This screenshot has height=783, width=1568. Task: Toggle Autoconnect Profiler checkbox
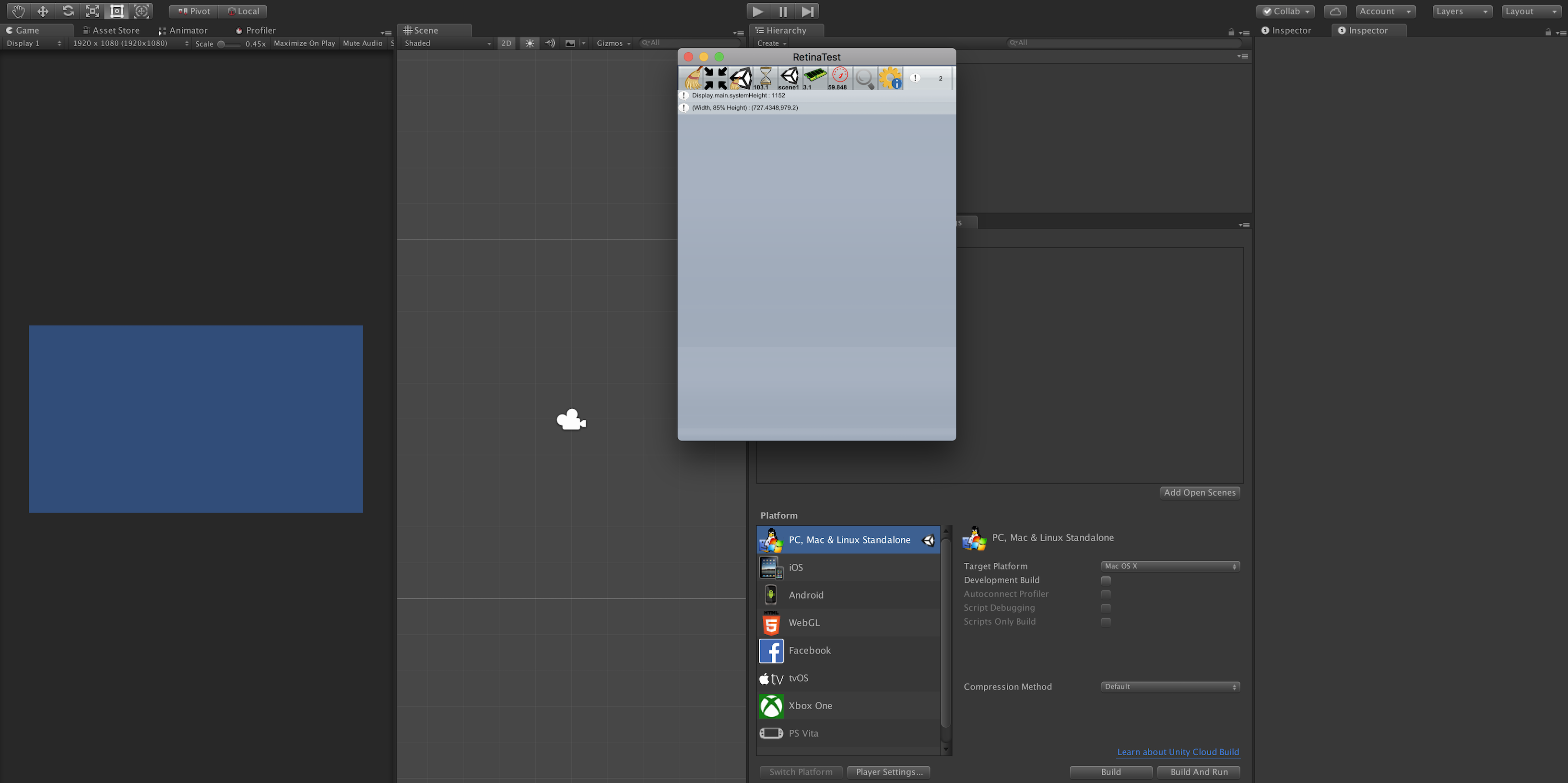(x=1107, y=593)
